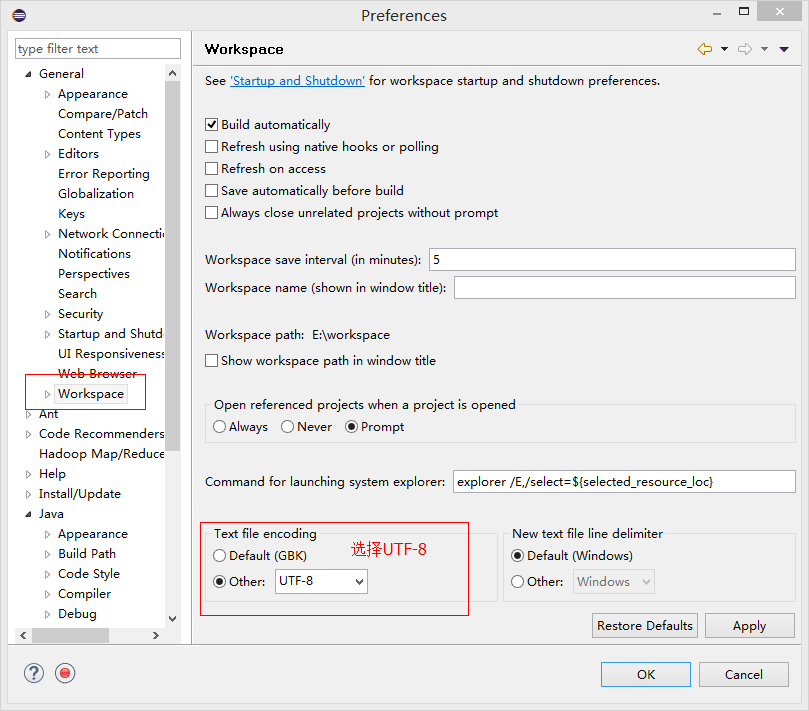This screenshot has height=711, width=809.
Task: Click the back navigation arrow icon
Action: [705, 49]
